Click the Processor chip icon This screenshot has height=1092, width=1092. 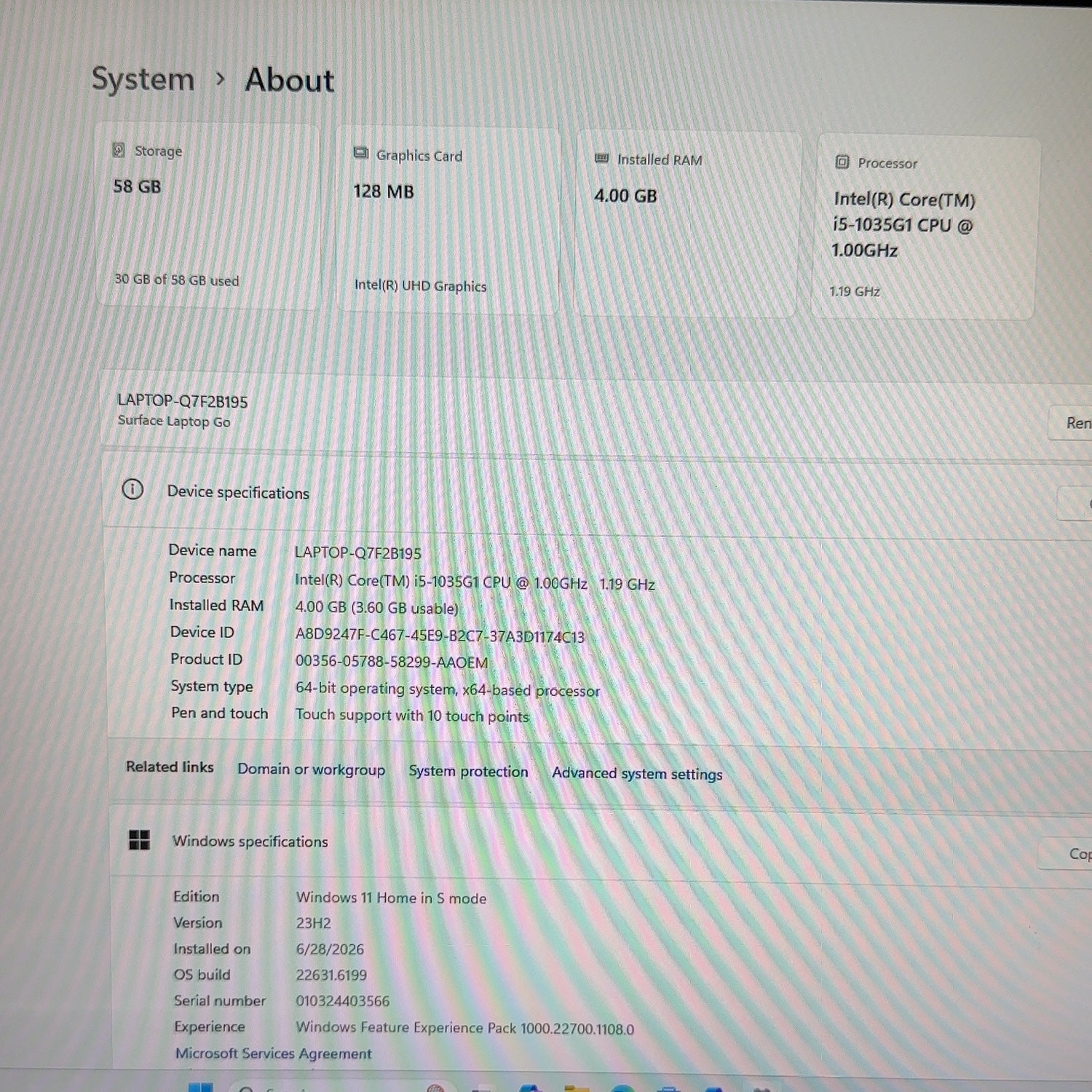[842, 162]
